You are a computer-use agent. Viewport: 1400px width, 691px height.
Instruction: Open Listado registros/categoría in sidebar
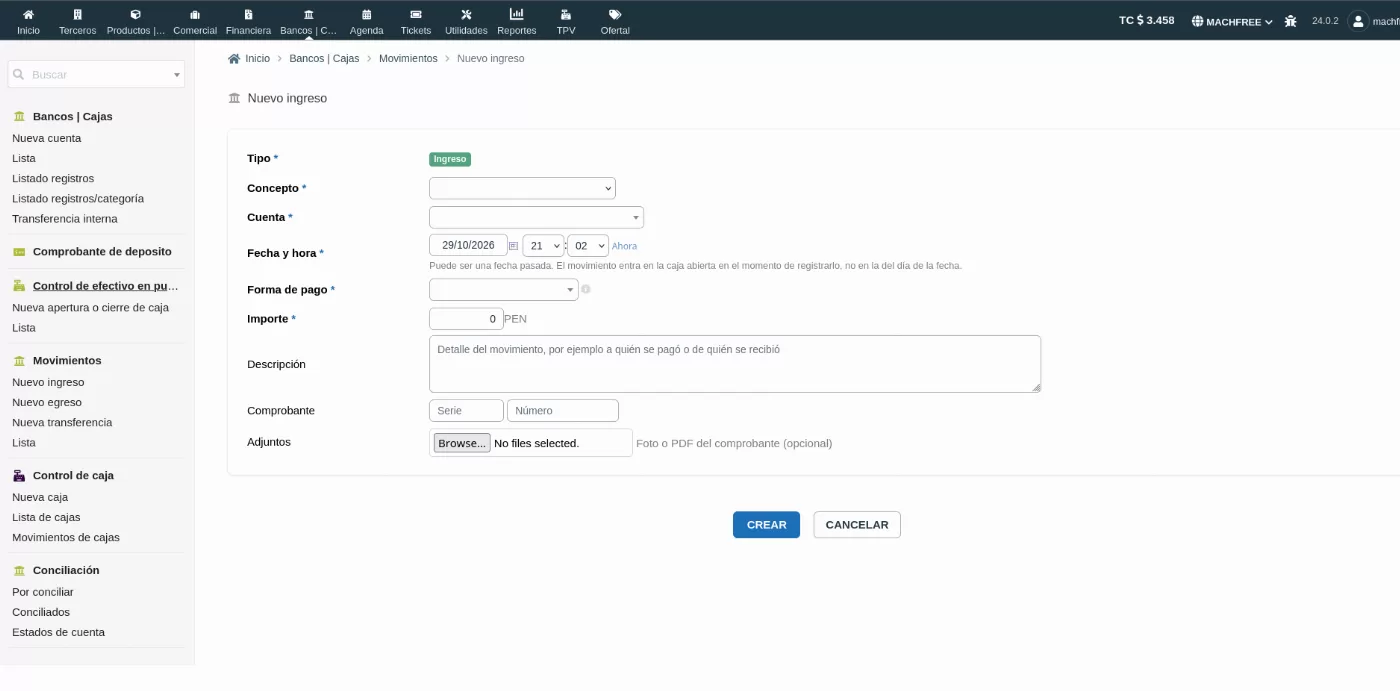point(78,198)
